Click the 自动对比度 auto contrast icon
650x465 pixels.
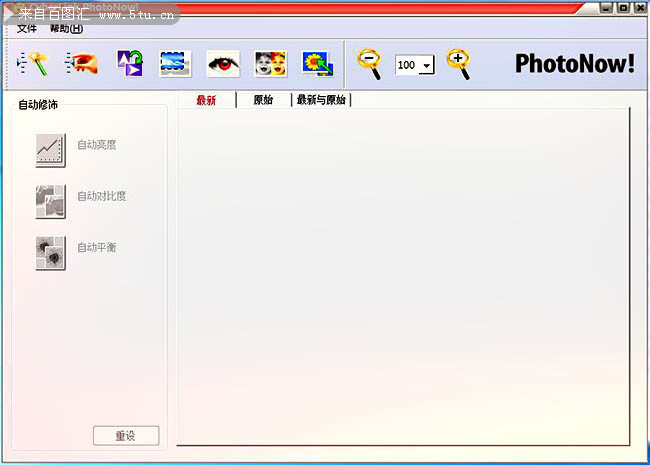[x=50, y=201]
